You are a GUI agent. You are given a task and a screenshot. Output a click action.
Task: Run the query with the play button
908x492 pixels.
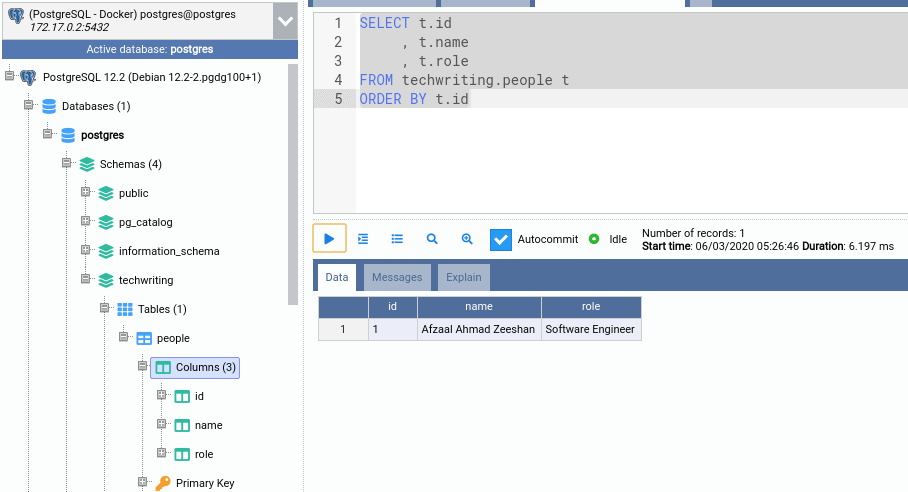tap(329, 239)
